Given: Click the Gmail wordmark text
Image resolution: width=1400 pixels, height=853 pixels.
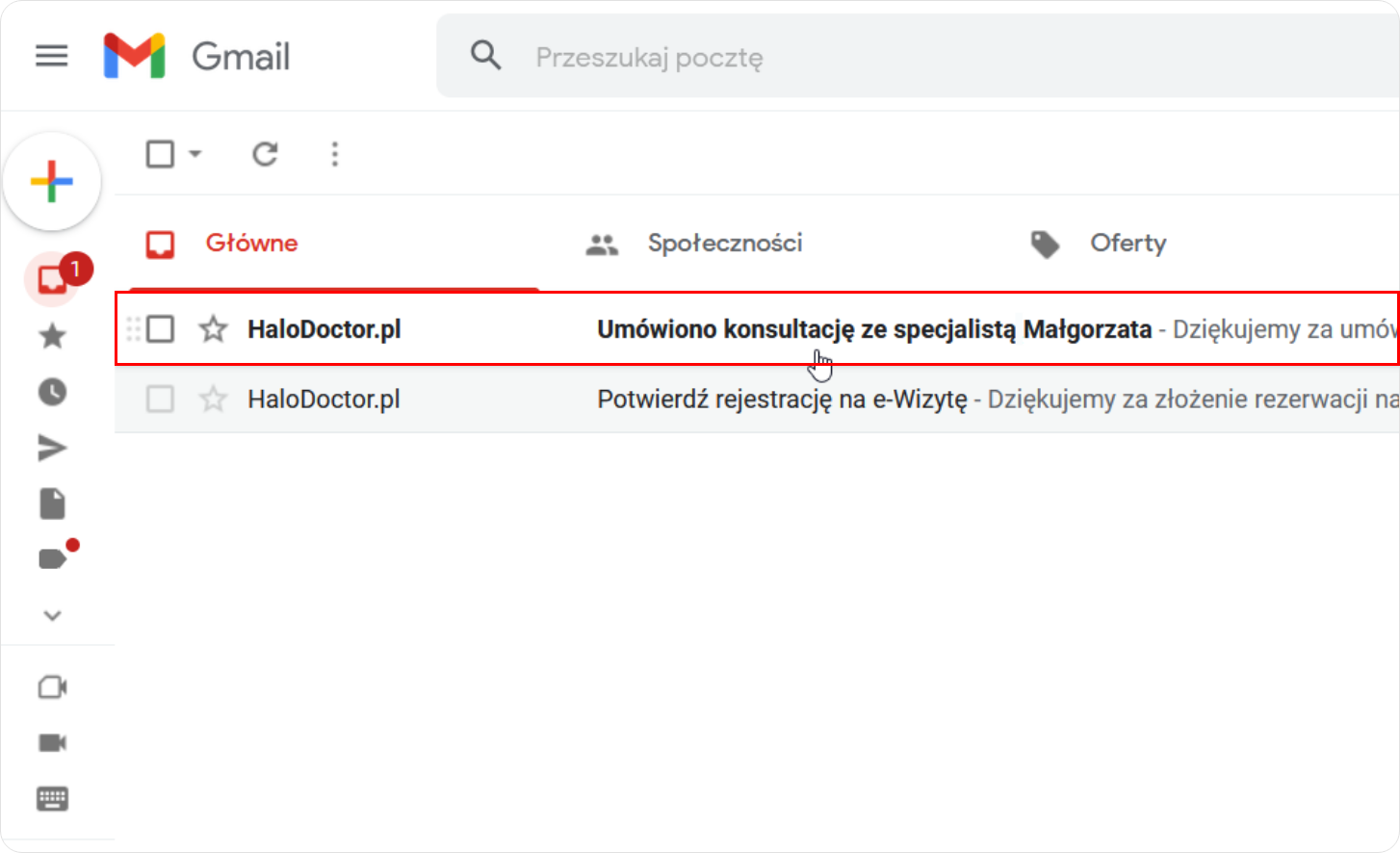Looking at the screenshot, I should (x=241, y=57).
